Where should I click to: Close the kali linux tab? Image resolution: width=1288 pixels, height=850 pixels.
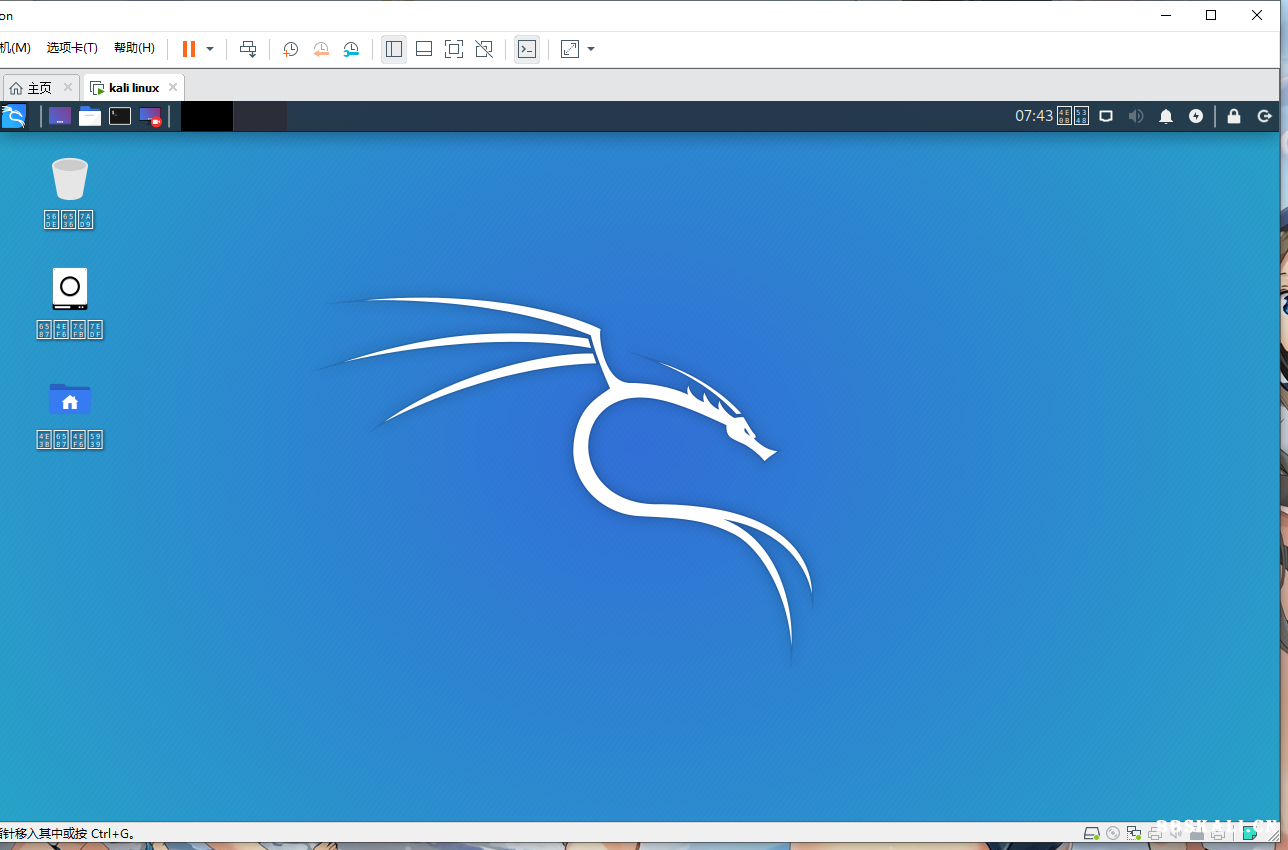[173, 87]
